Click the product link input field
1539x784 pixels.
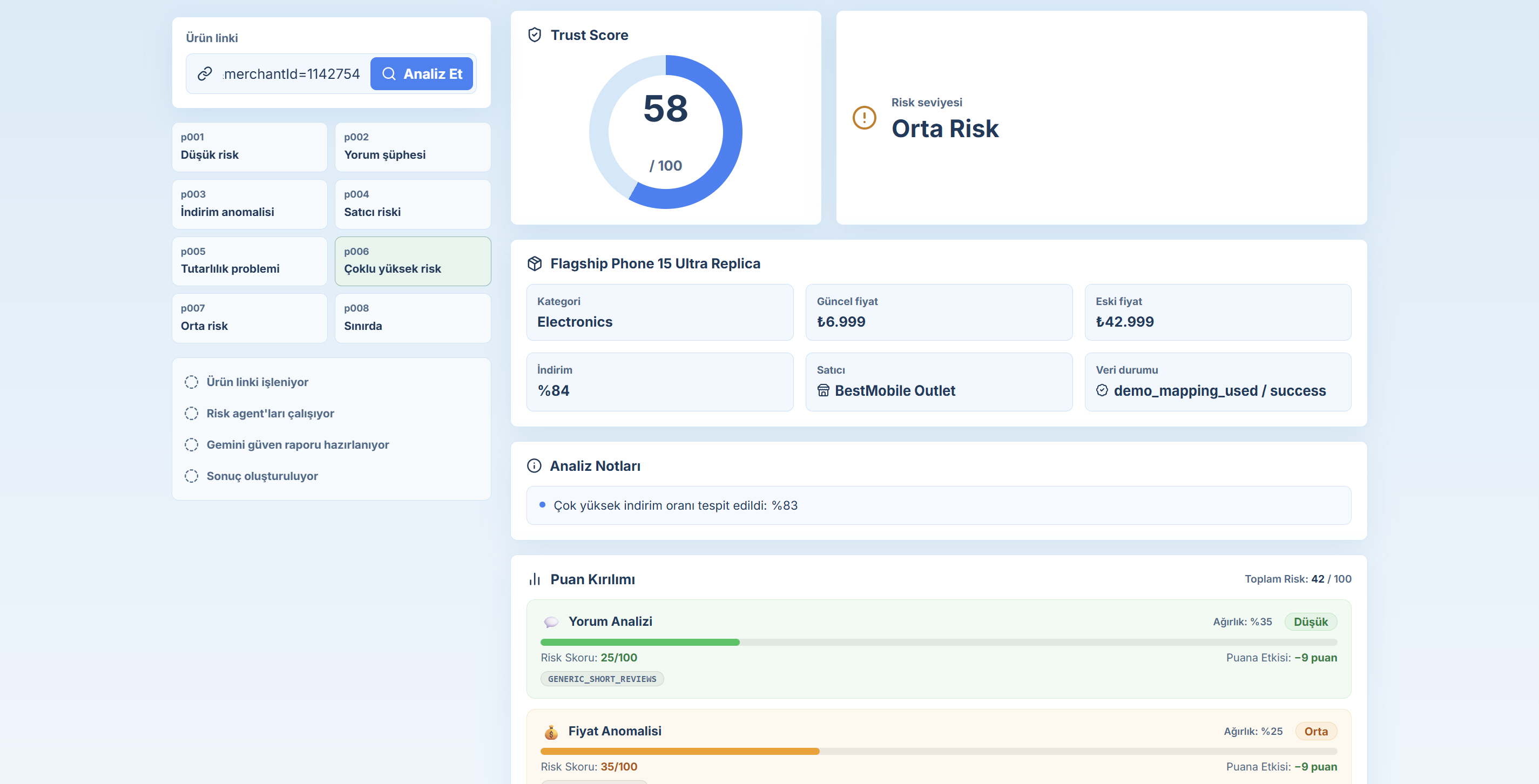click(291, 73)
